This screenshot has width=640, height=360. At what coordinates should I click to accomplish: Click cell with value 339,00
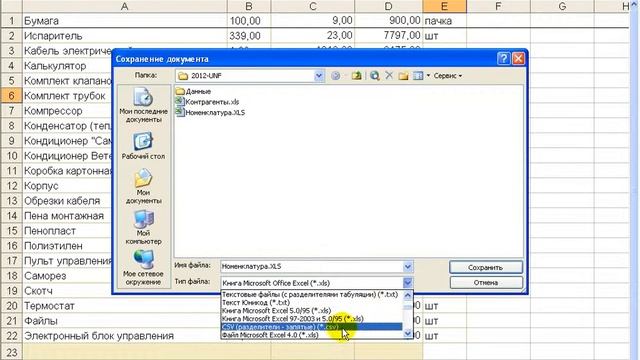(249, 36)
